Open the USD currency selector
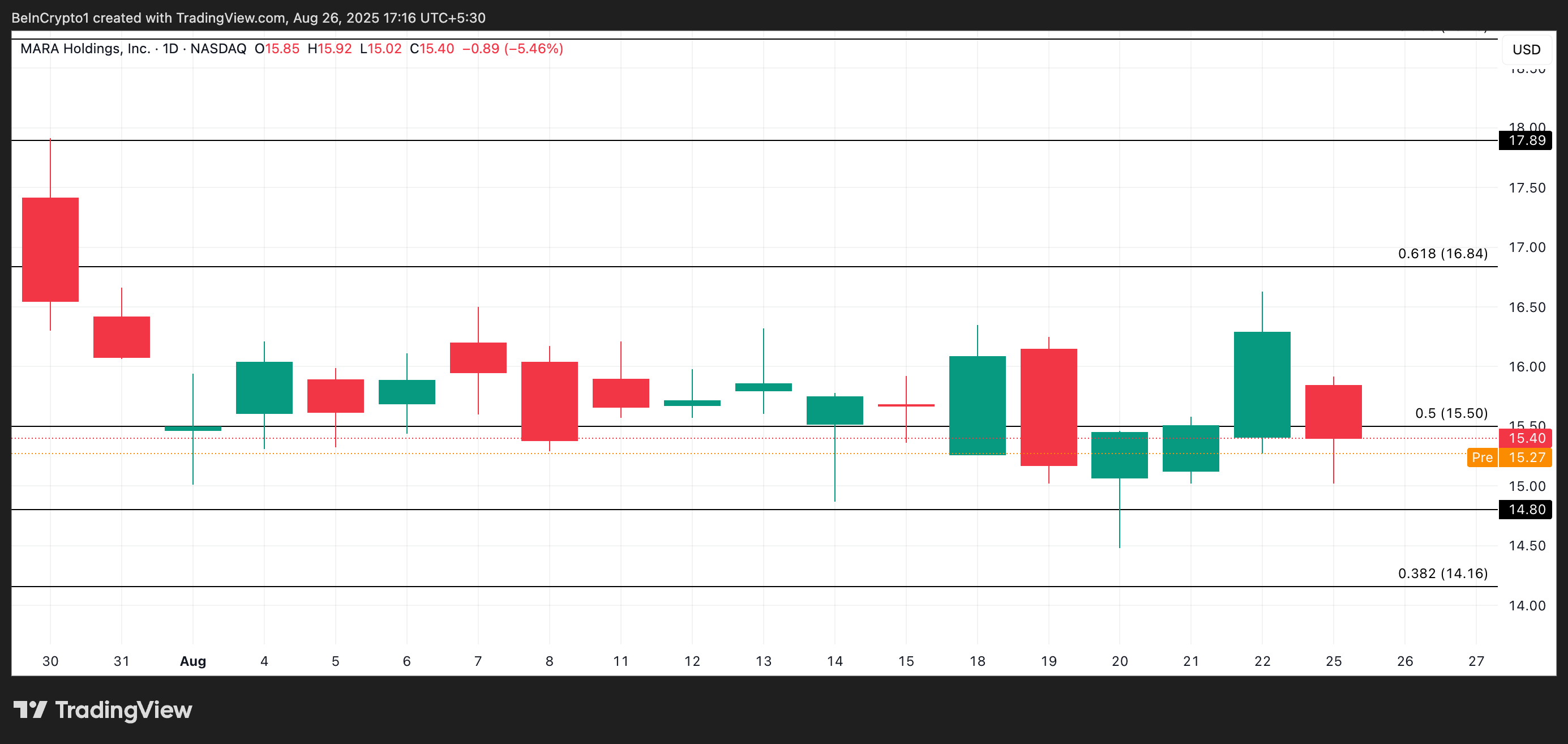The height and width of the screenshot is (744, 1568). [1526, 49]
